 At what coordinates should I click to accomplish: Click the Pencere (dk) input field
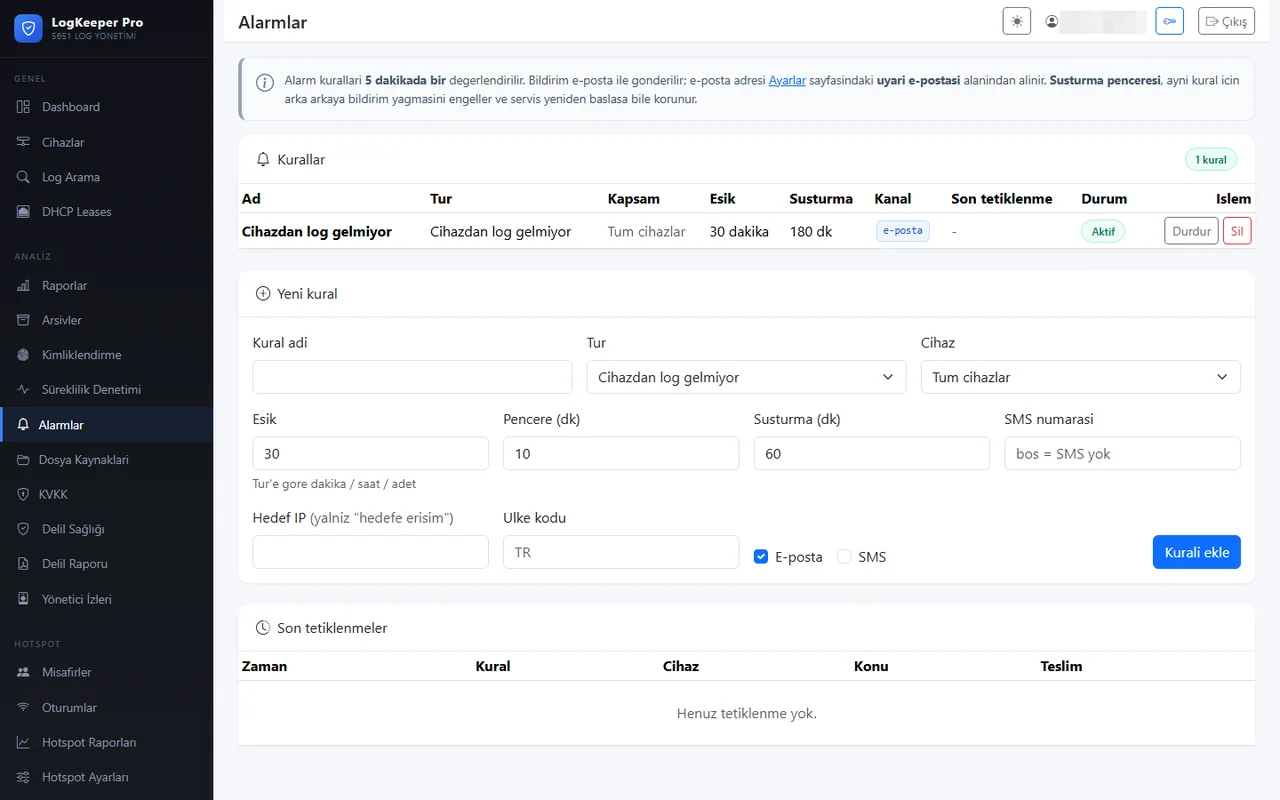[621, 453]
